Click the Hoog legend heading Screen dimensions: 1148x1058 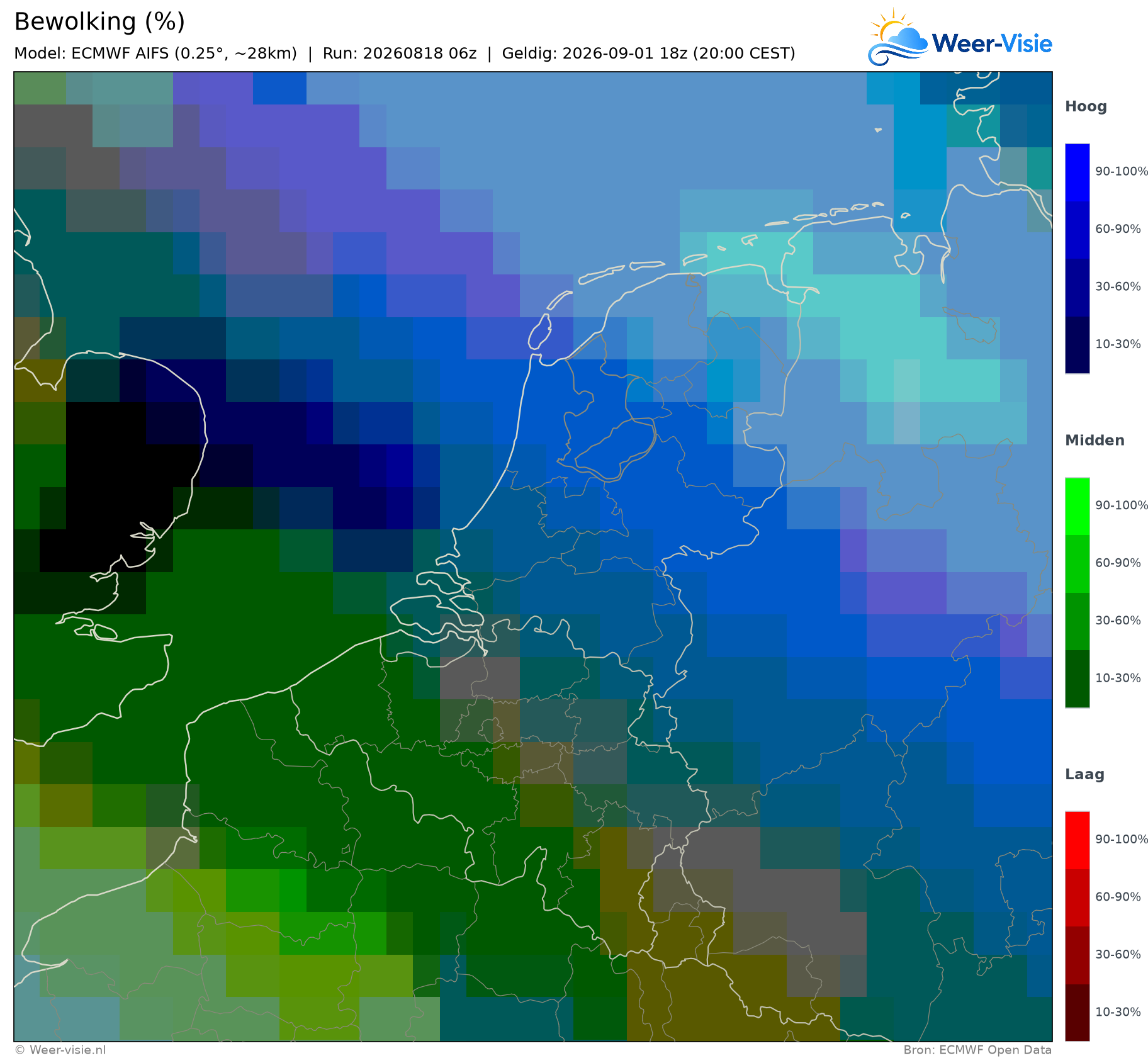pyautogui.click(x=1086, y=107)
